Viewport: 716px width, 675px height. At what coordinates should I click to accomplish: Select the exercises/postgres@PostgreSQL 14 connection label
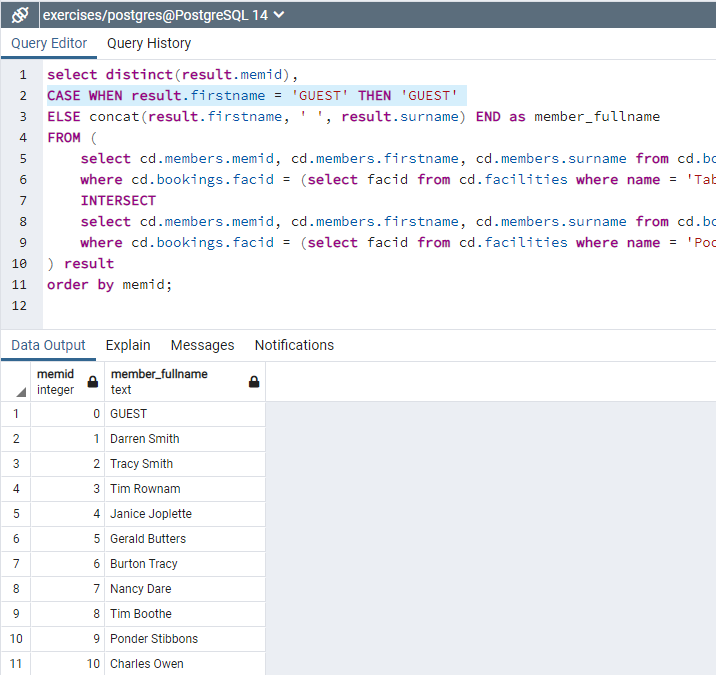(155, 15)
